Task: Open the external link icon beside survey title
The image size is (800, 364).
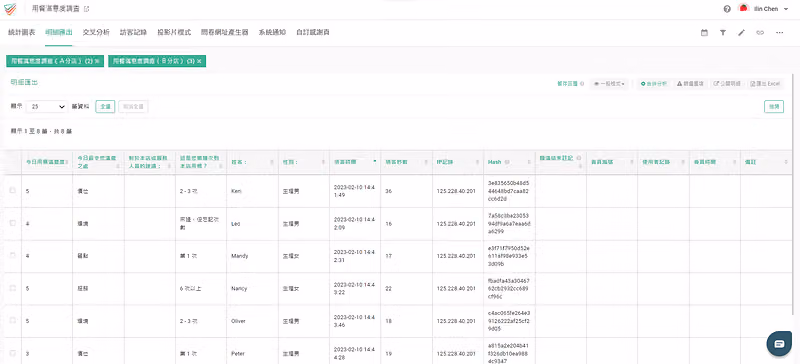Action: (86, 9)
